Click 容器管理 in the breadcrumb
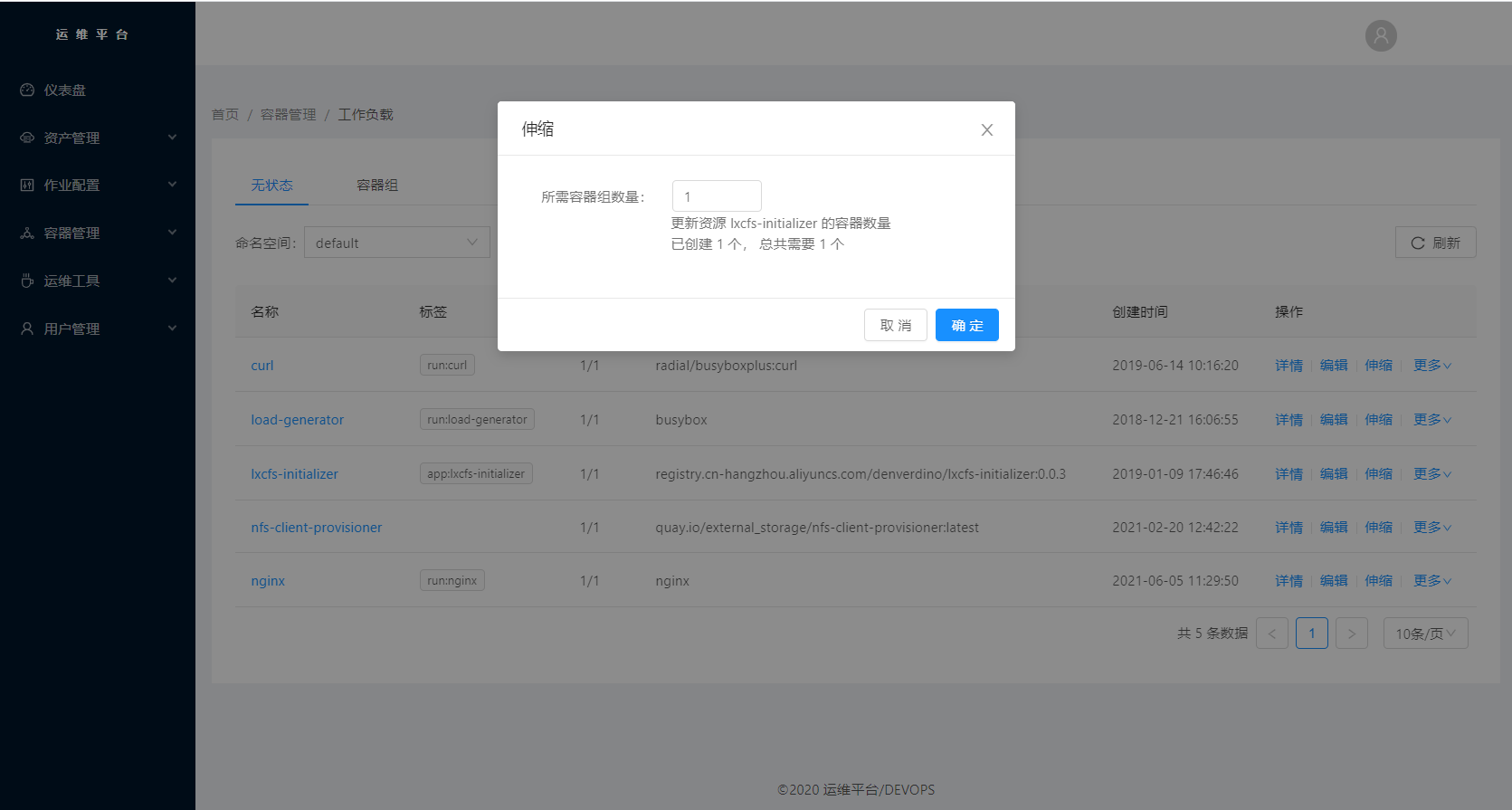Screen dimensions: 1512x810 [289, 114]
